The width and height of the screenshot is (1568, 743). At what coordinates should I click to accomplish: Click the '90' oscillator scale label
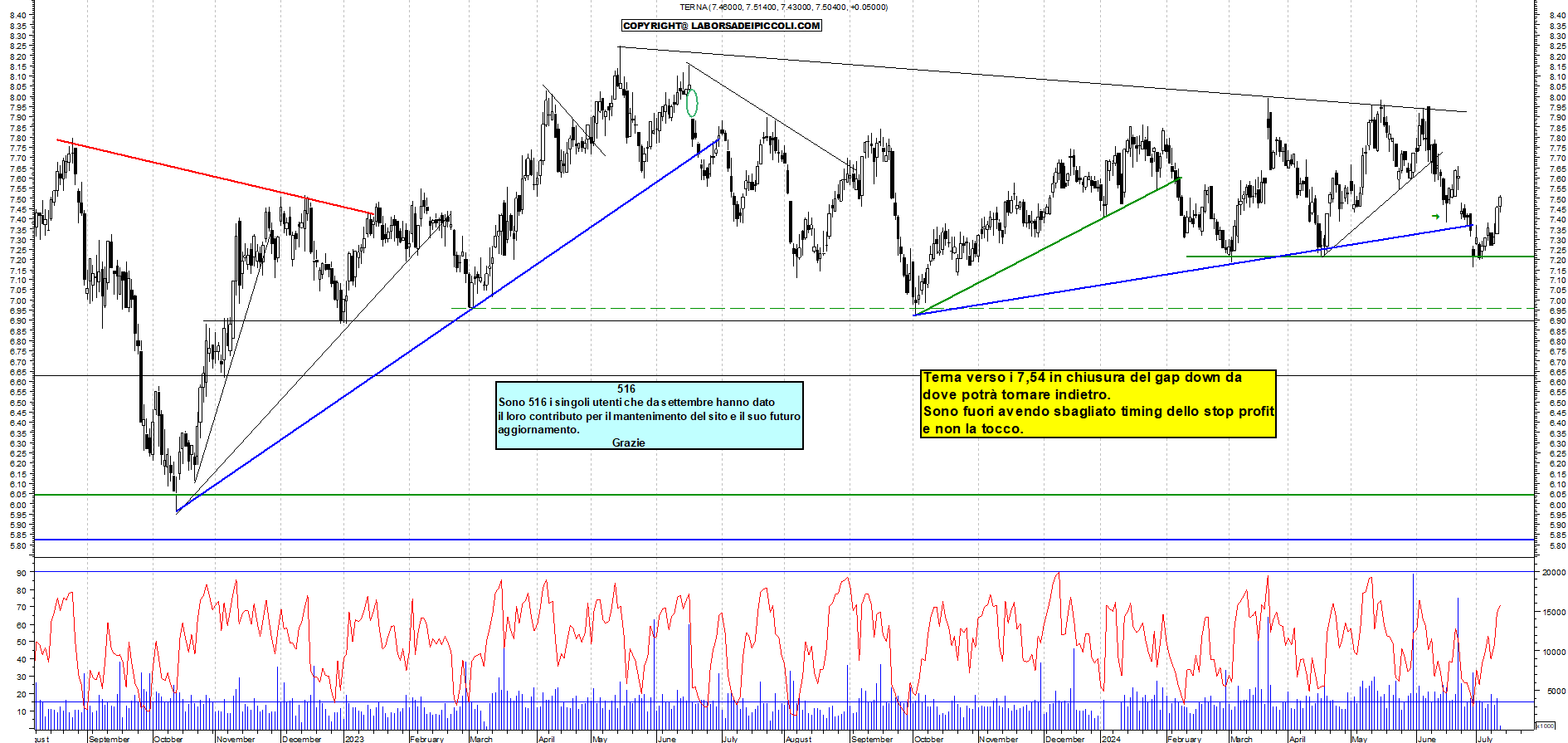(21, 574)
